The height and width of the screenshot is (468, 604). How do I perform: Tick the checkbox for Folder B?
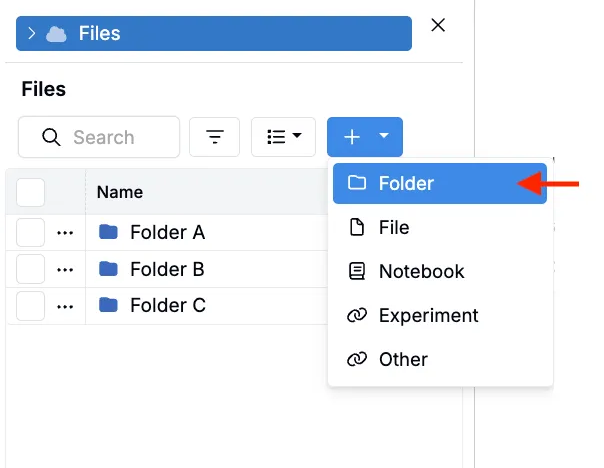point(31,269)
